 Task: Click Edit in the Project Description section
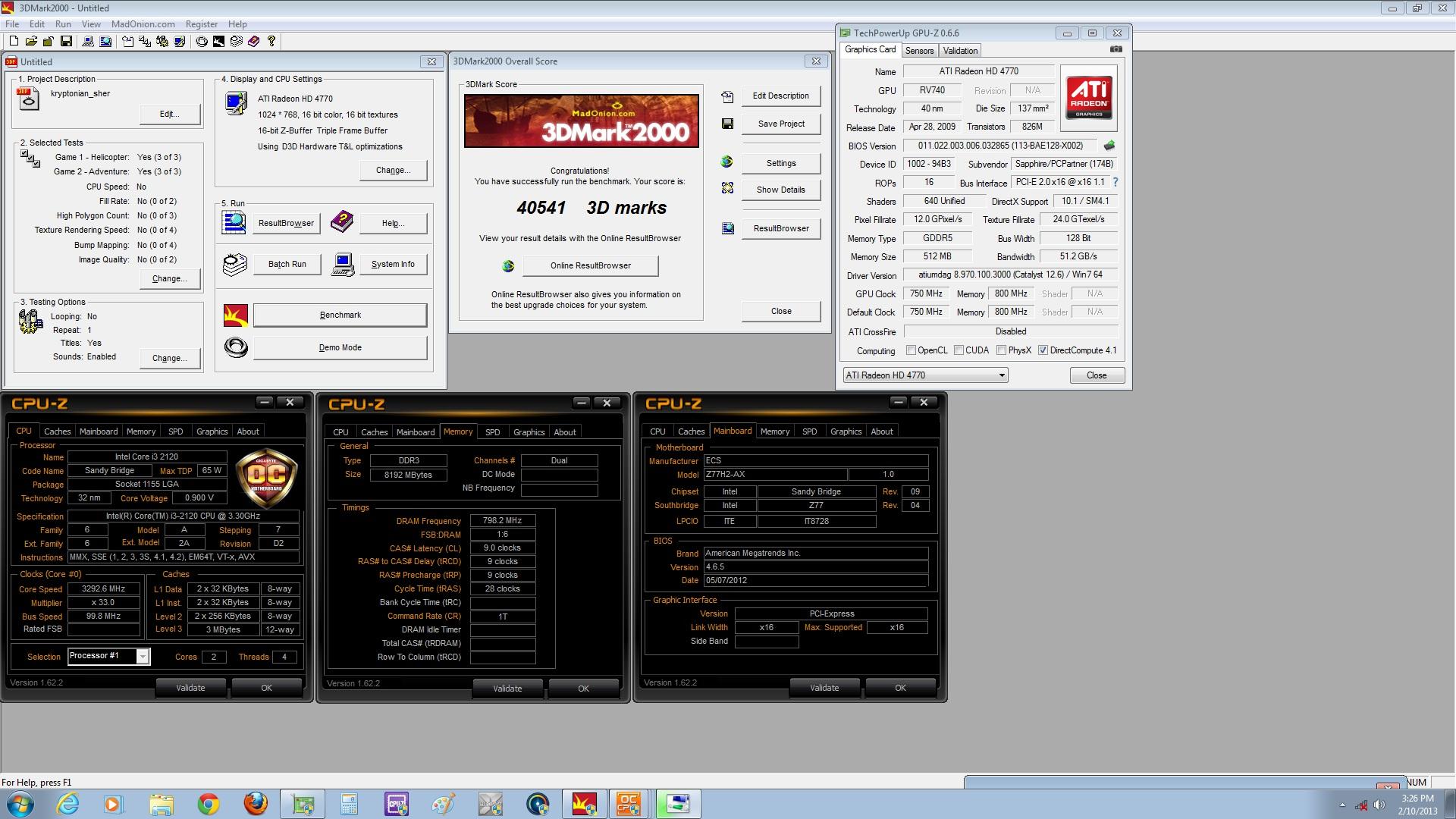[x=169, y=114]
